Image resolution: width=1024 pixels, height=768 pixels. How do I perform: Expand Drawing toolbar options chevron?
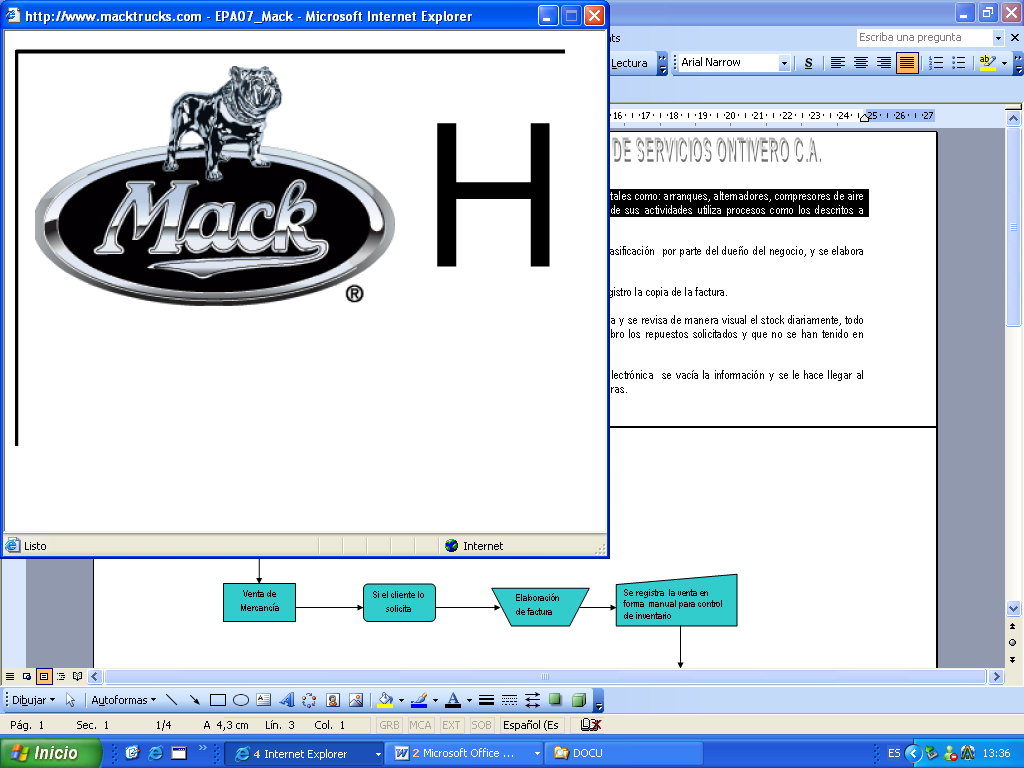[599, 701]
